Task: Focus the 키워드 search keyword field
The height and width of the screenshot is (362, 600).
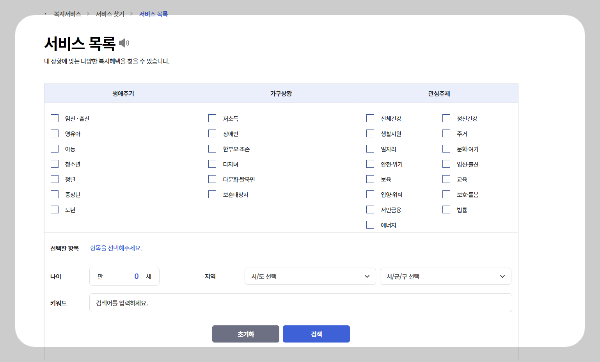Action: [x=300, y=303]
